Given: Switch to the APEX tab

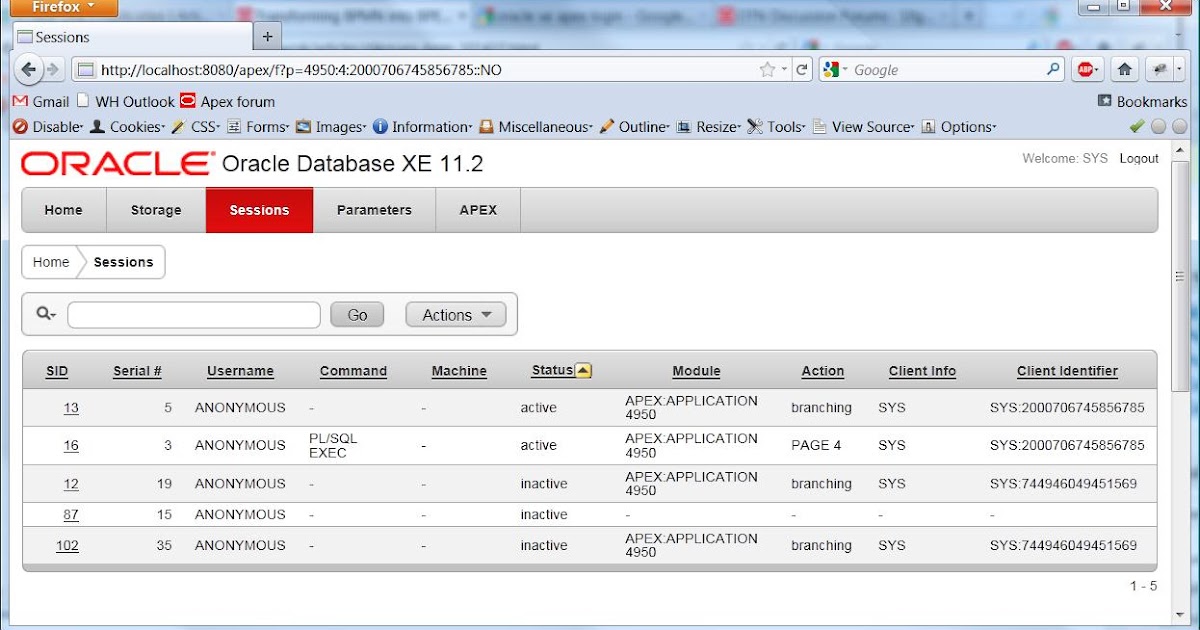Looking at the screenshot, I should (478, 210).
